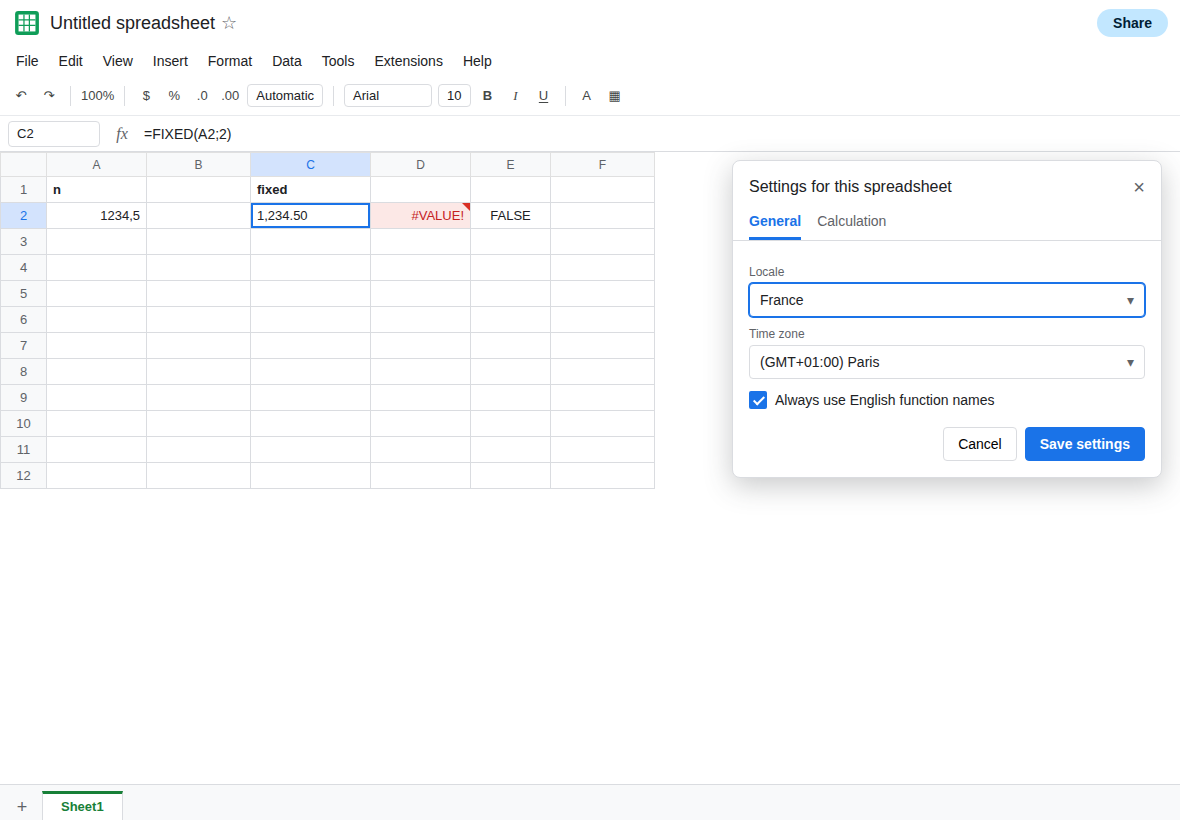Open the Time zone dropdown
This screenshot has width=1180, height=820.
coord(947,362)
